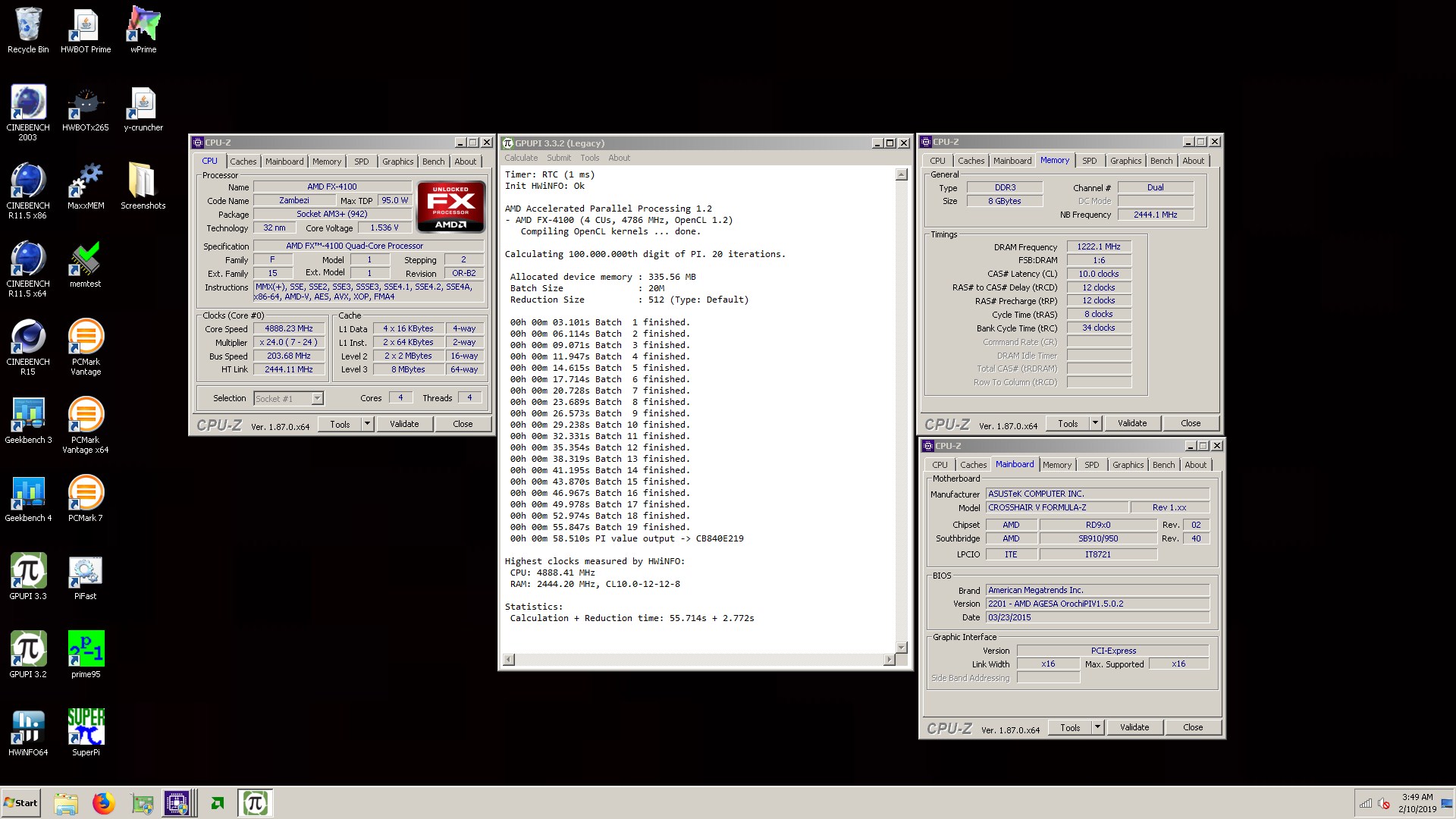The width and height of the screenshot is (1456, 819).
Task: Expand Tools arrow in Mainboard CPU-Z window
Action: pos(1098,727)
